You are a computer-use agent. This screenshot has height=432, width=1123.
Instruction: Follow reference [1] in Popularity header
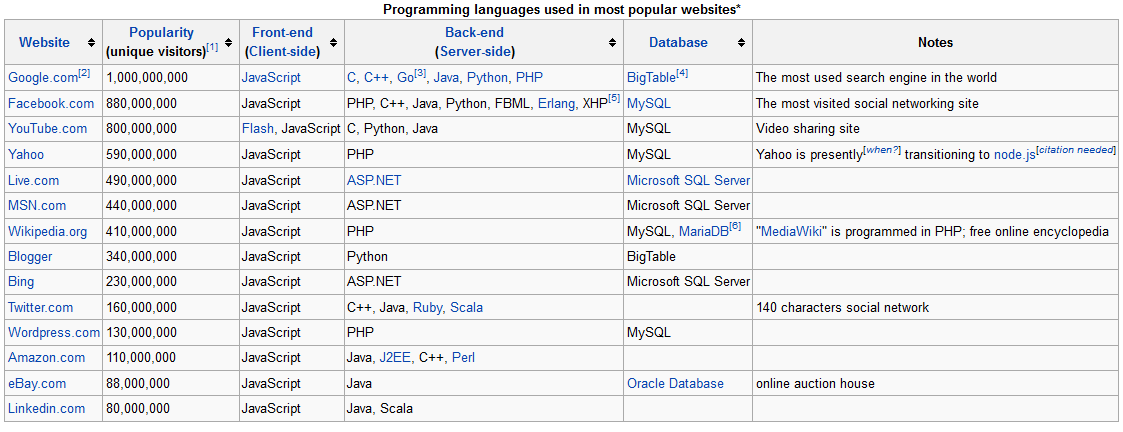(213, 48)
